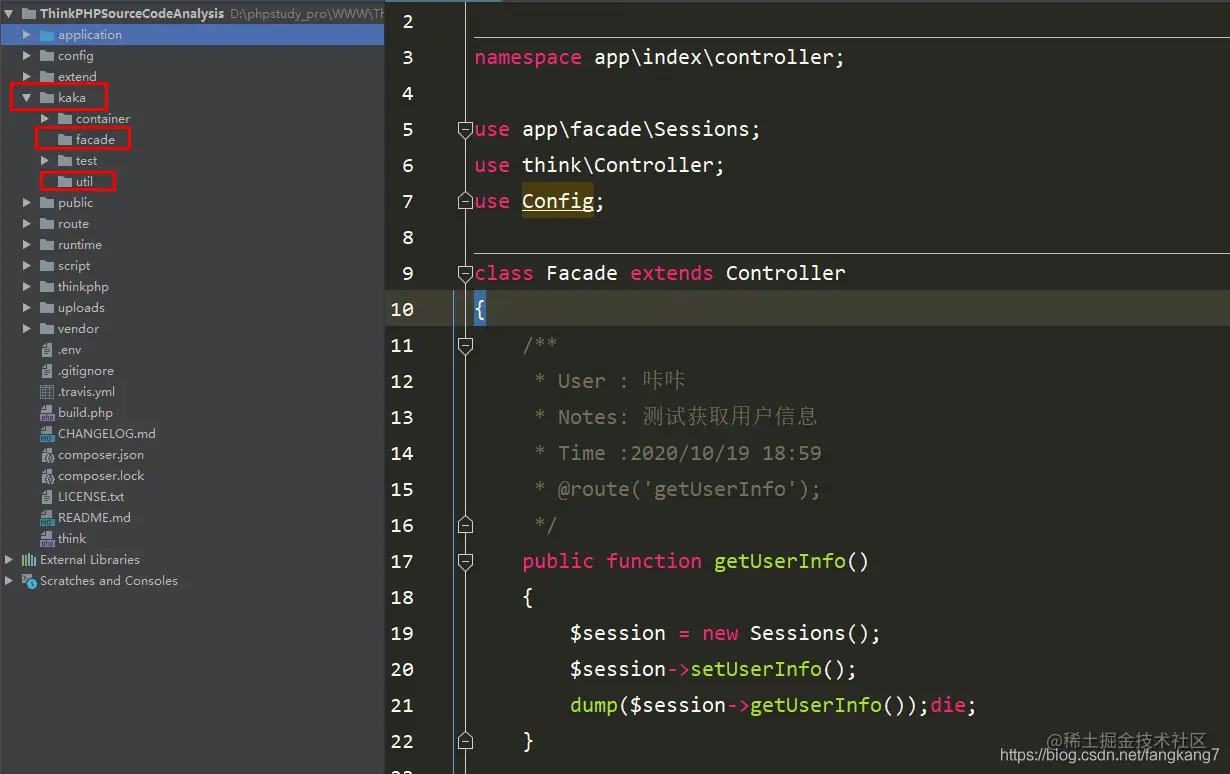Viewport: 1230px width, 774px height.
Task: Expand the extend folder arrow
Action: pyautogui.click(x=28, y=77)
